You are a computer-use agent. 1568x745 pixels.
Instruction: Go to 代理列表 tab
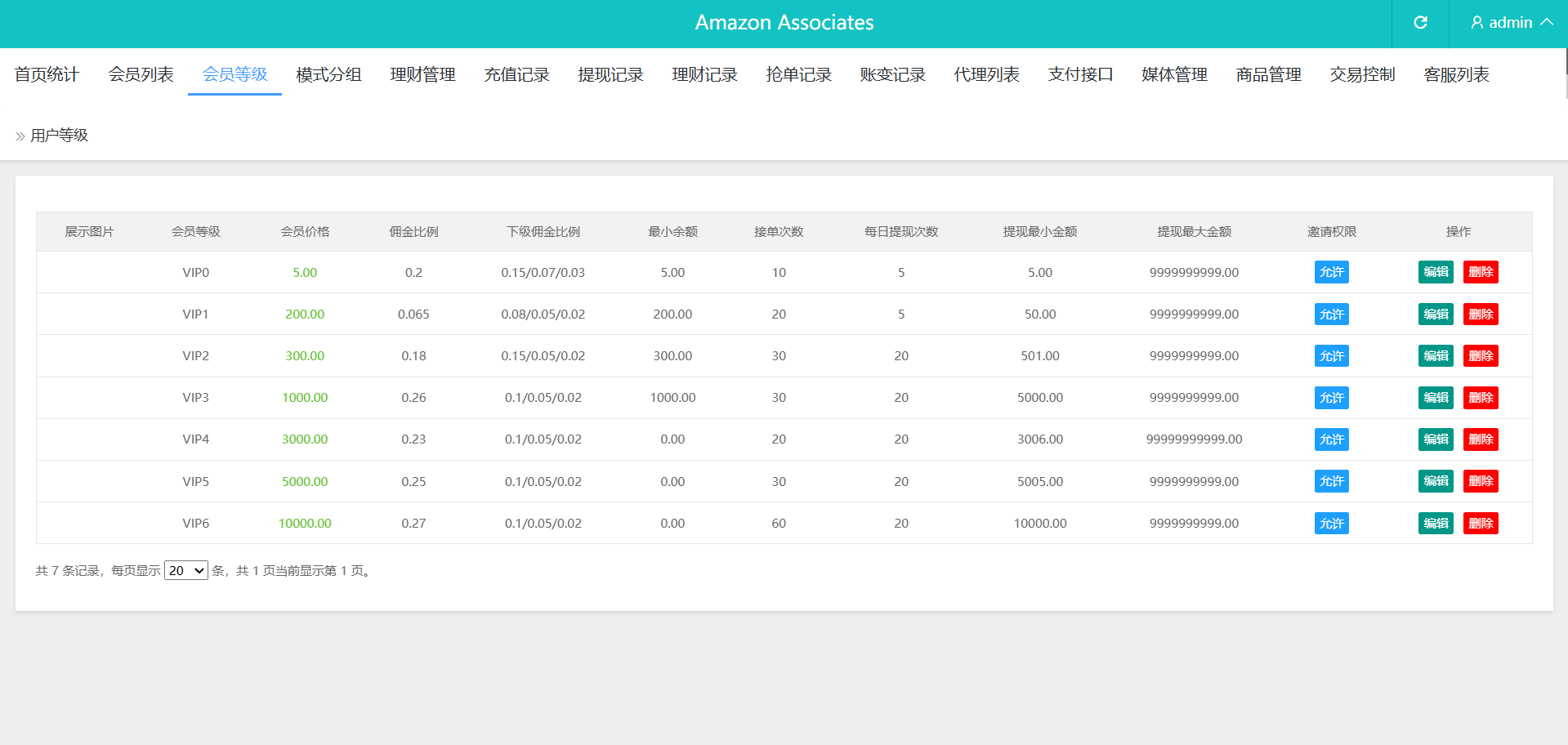tap(986, 74)
